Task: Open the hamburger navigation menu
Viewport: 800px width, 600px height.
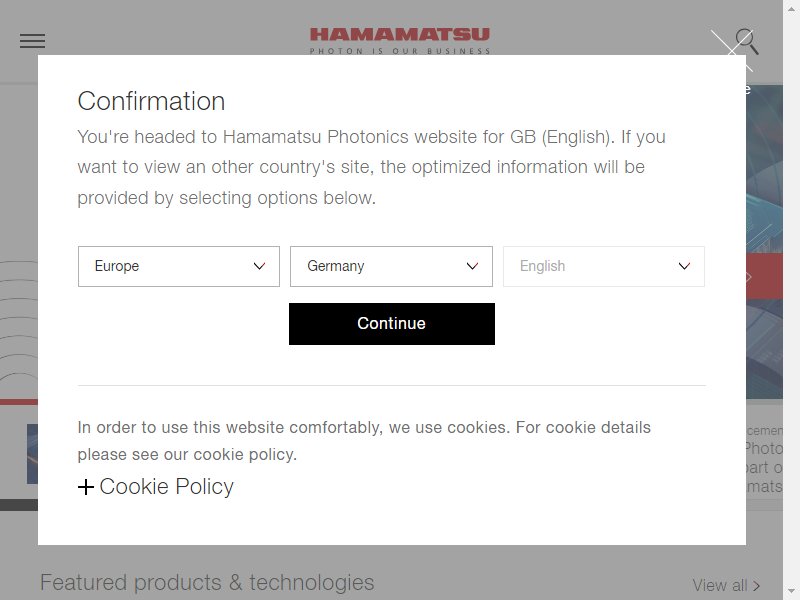Action: pos(32,41)
